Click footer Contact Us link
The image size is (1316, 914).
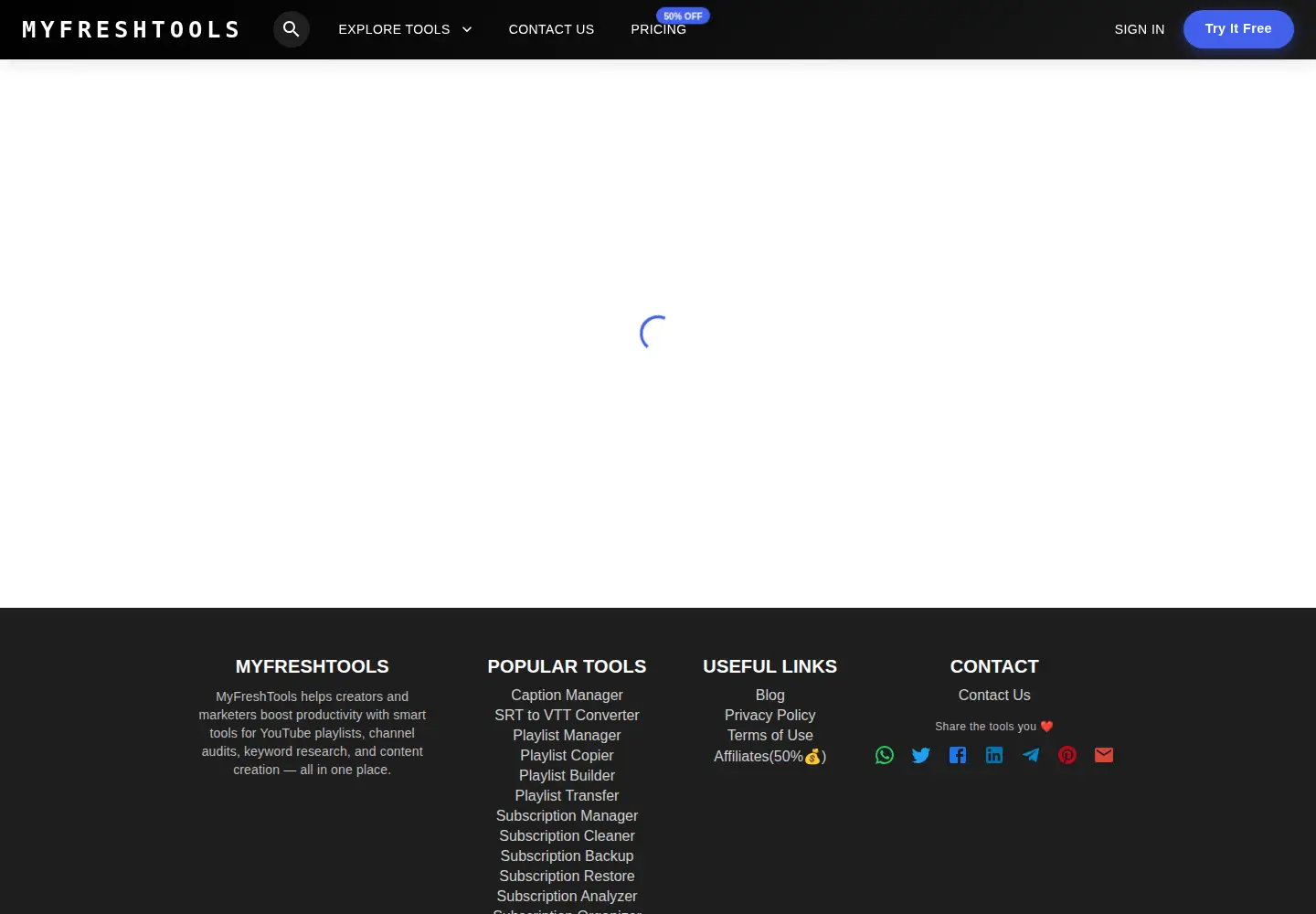tap(994, 695)
